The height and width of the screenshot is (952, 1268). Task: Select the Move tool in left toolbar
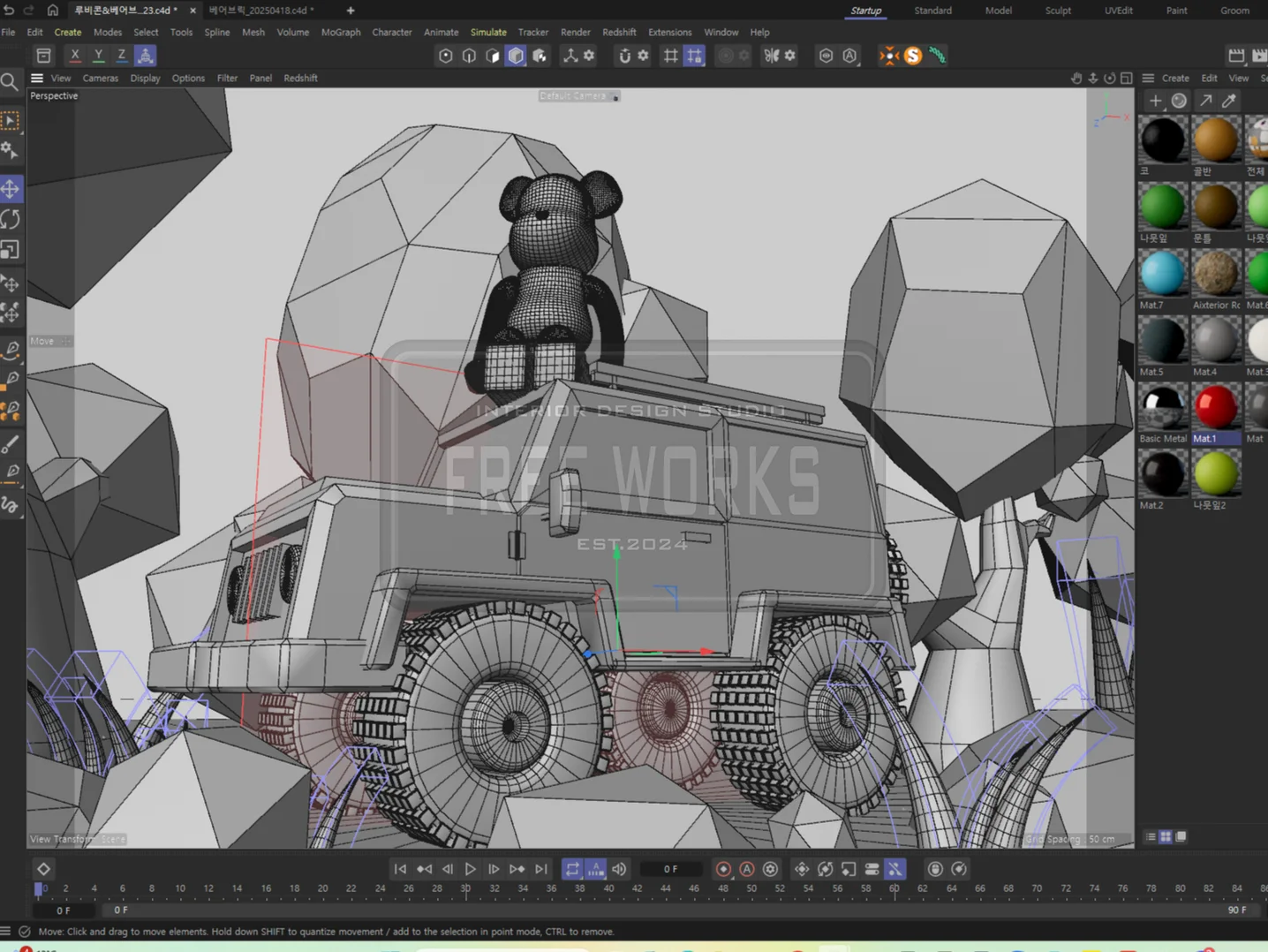11,188
